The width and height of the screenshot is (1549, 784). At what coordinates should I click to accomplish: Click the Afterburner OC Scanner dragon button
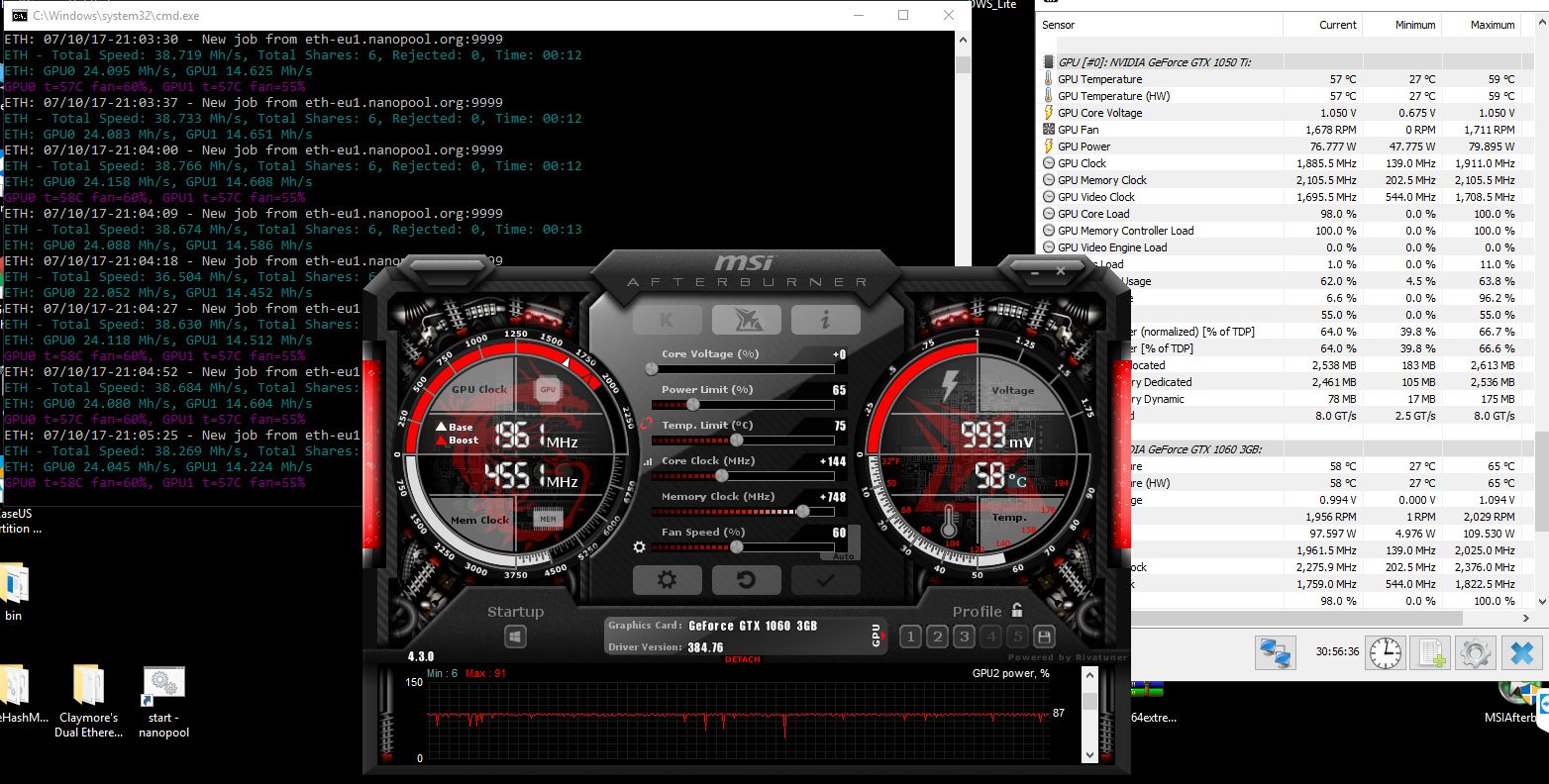click(x=746, y=320)
